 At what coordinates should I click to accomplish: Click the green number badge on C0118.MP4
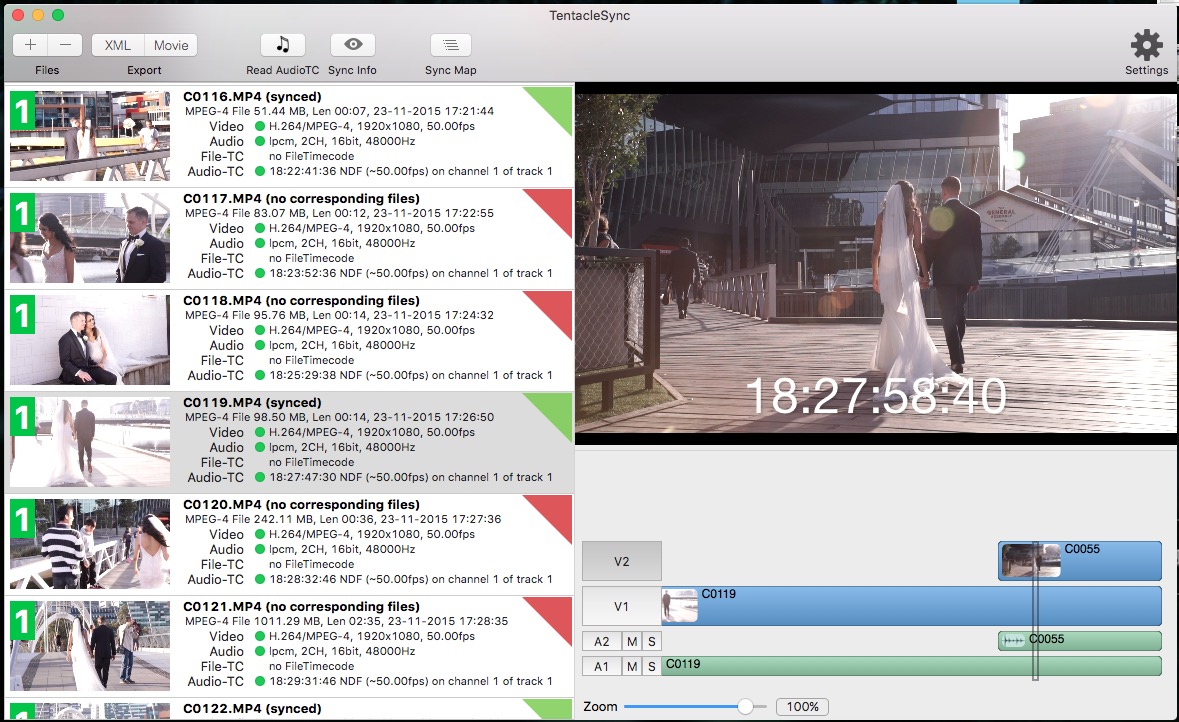click(23, 316)
